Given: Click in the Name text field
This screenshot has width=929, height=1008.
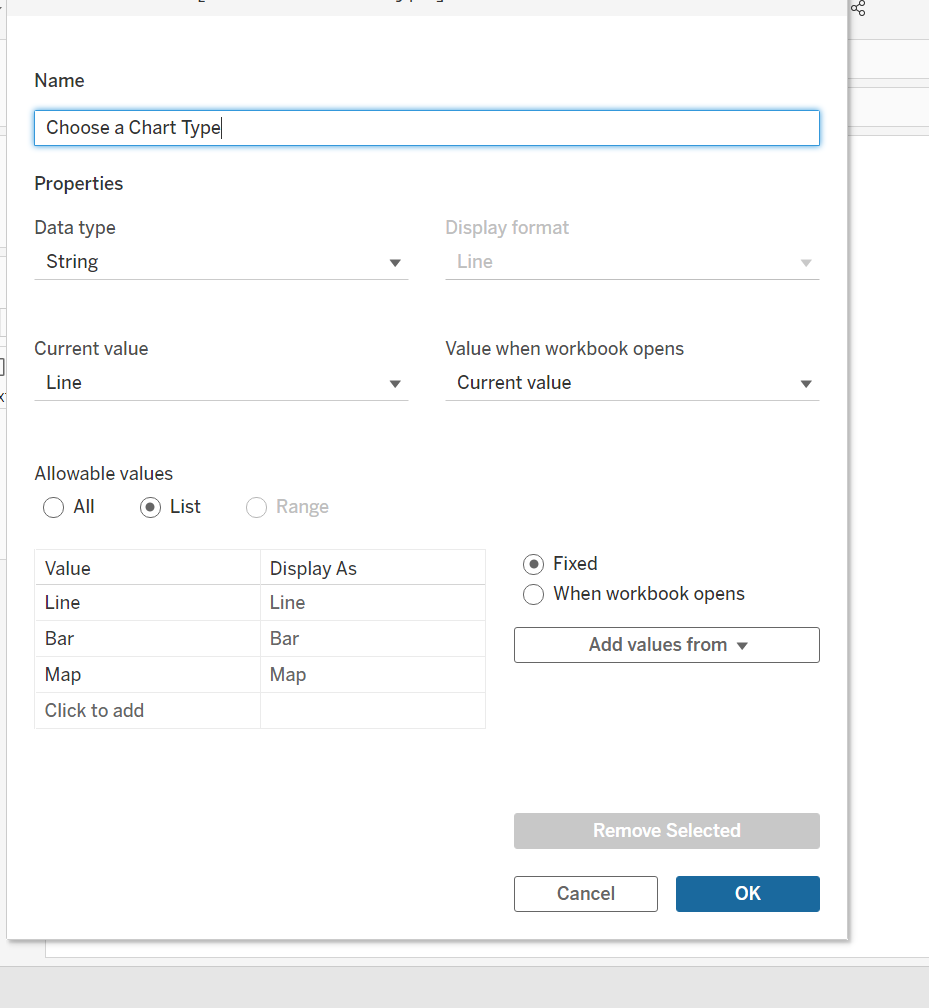Looking at the screenshot, I should [427, 128].
